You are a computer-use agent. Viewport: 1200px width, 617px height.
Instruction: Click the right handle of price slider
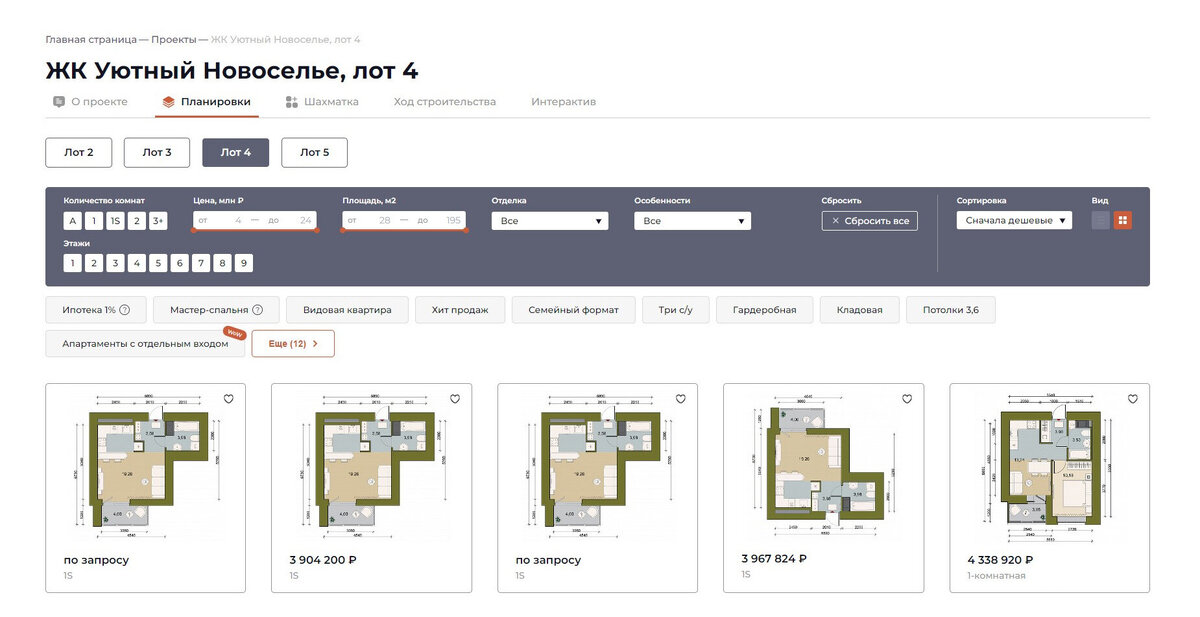[317, 230]
